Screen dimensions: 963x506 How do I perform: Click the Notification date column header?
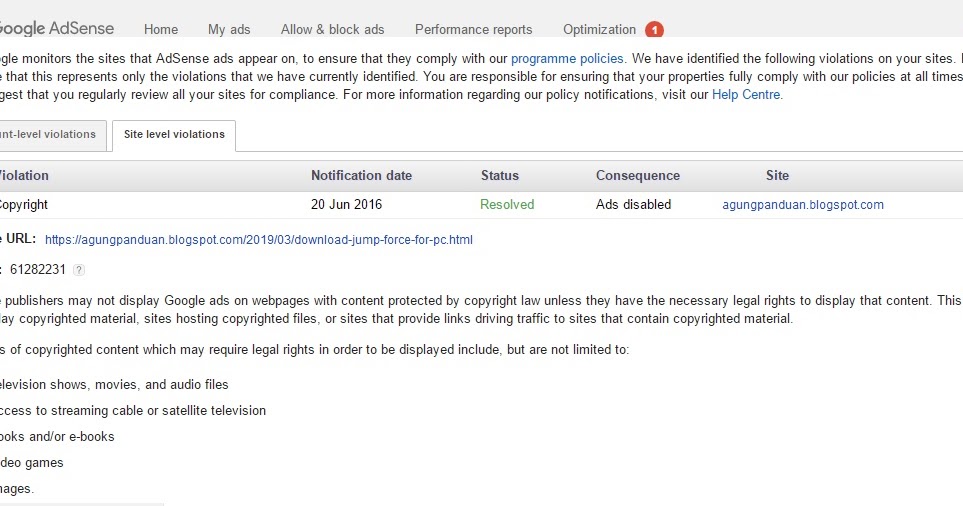point(361,176)
